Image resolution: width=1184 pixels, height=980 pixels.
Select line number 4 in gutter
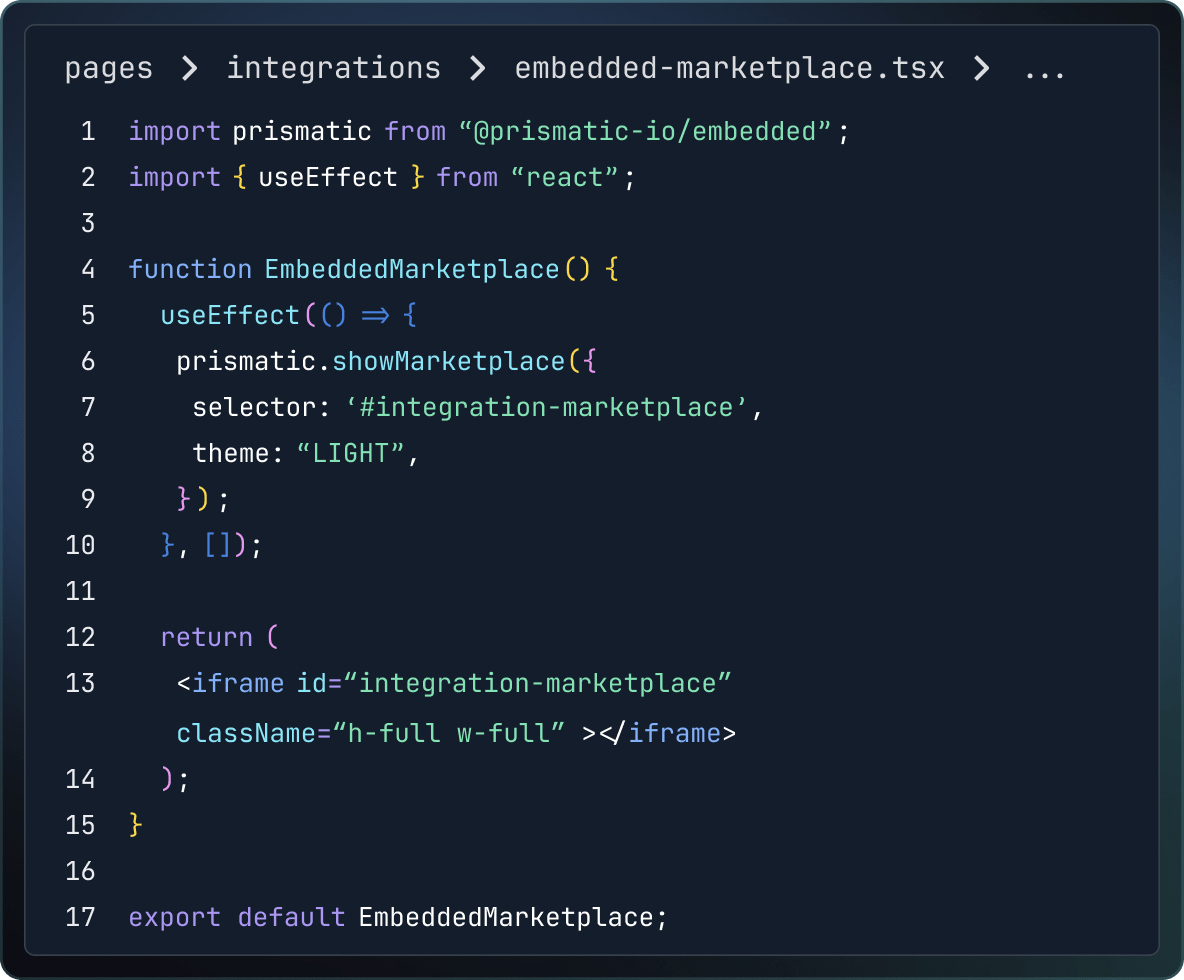tap(88, 270)
